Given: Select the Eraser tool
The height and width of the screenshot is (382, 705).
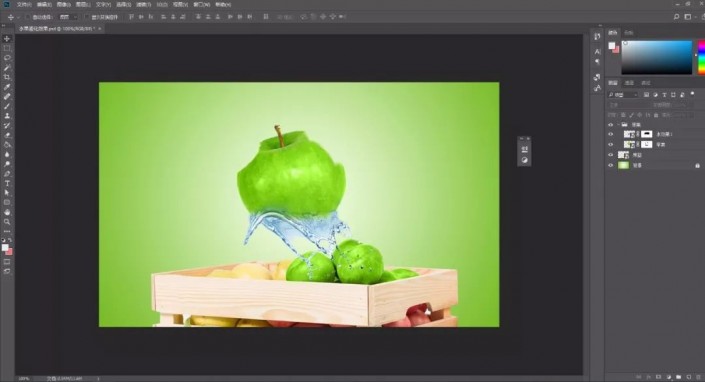Looking at the screenshot, I should [x=7, y=135].
